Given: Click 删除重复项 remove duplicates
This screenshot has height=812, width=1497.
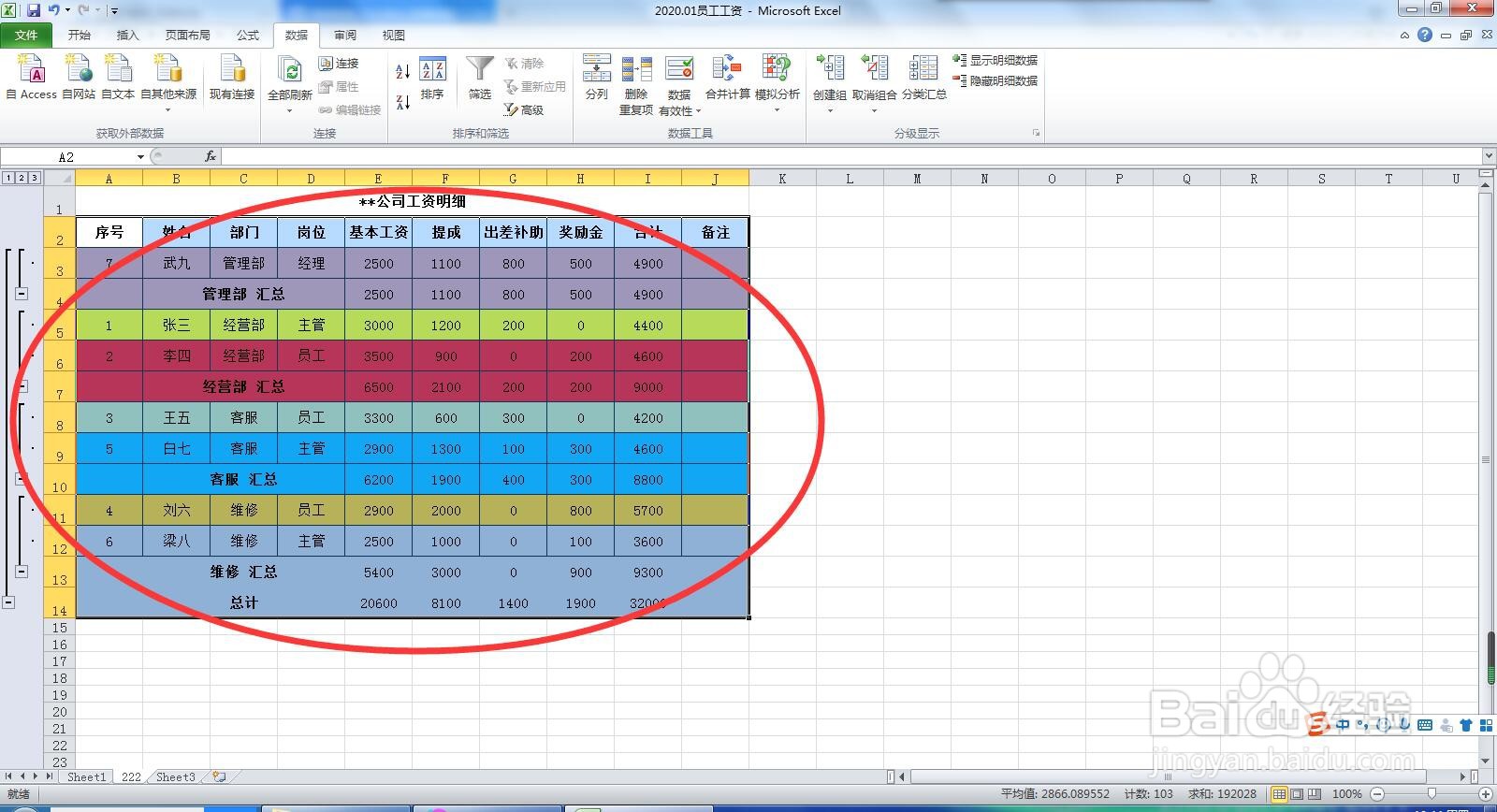Looking at the screenshot, I should [636, 84].
